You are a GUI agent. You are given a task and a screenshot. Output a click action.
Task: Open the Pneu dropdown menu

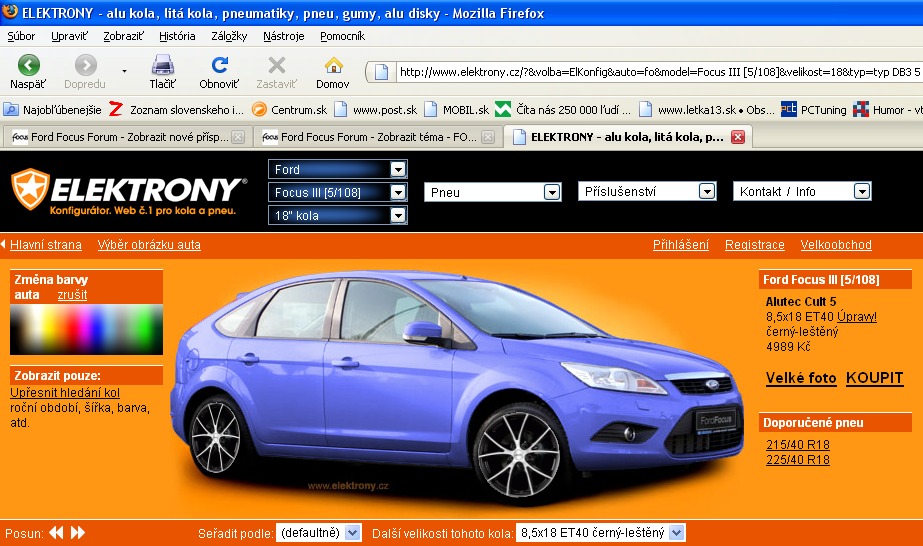pos(493,192)
